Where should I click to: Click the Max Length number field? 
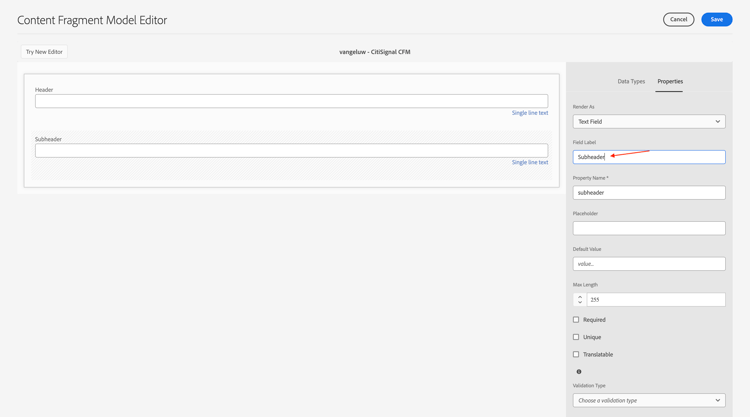[x=656, y=300]
